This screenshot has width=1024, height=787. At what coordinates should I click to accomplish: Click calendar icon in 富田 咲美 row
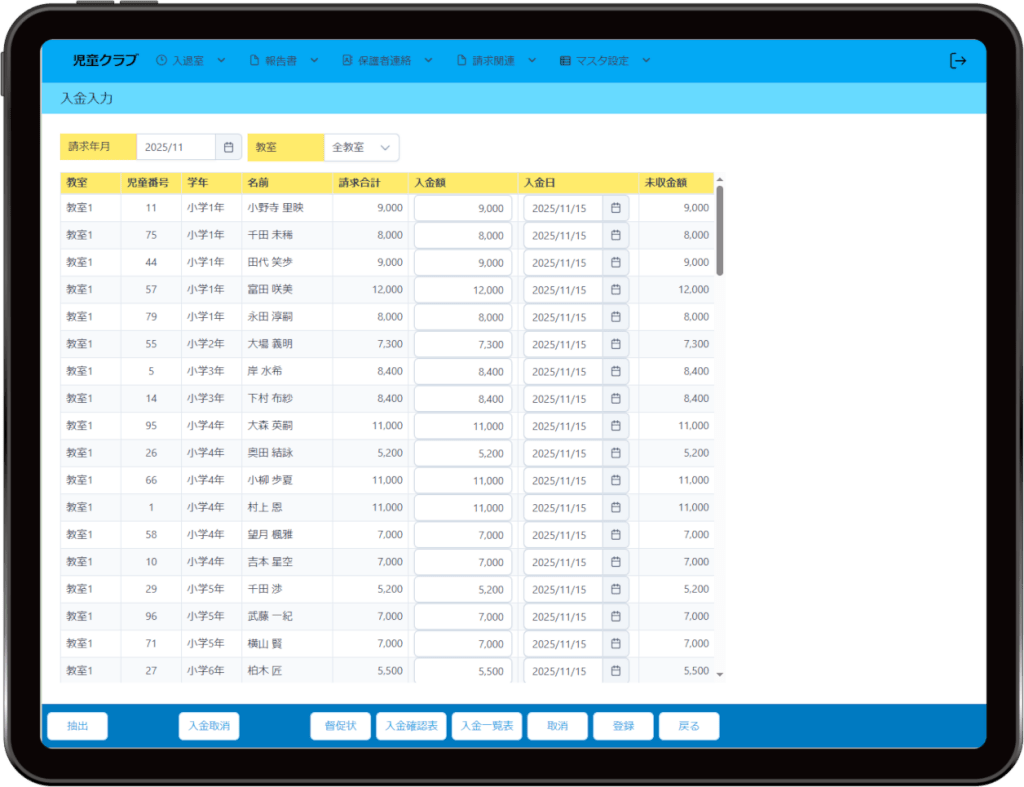coord(616,290)
